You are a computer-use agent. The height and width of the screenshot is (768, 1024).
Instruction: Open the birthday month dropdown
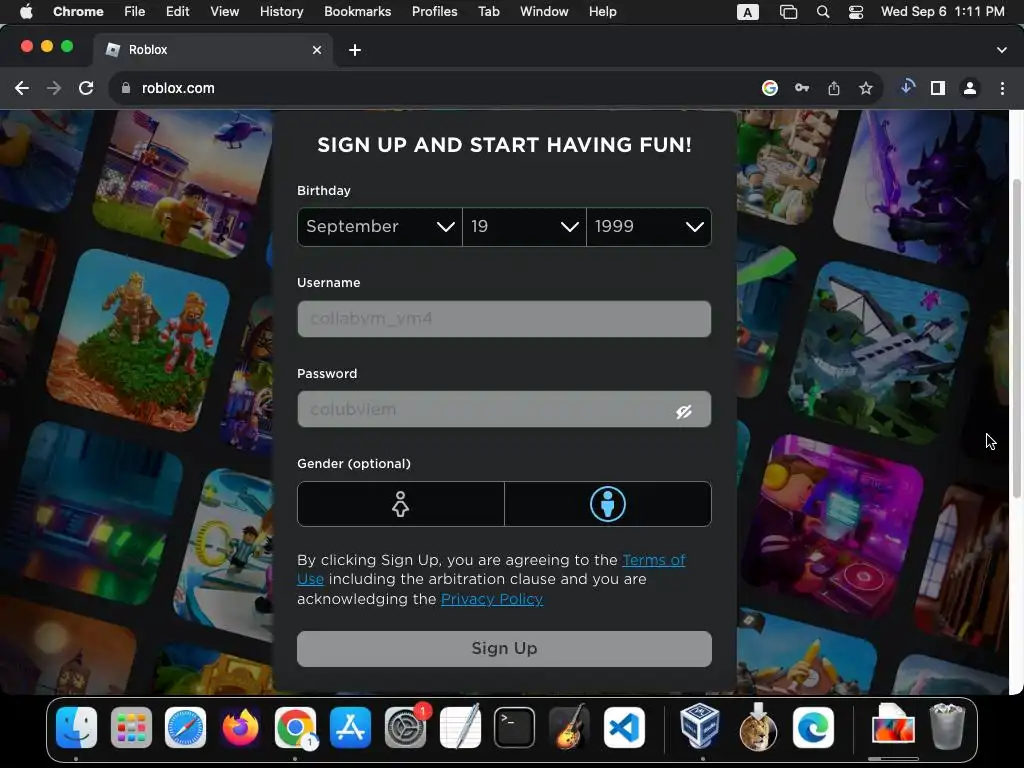pyautogui.click(x=379, y=227)
